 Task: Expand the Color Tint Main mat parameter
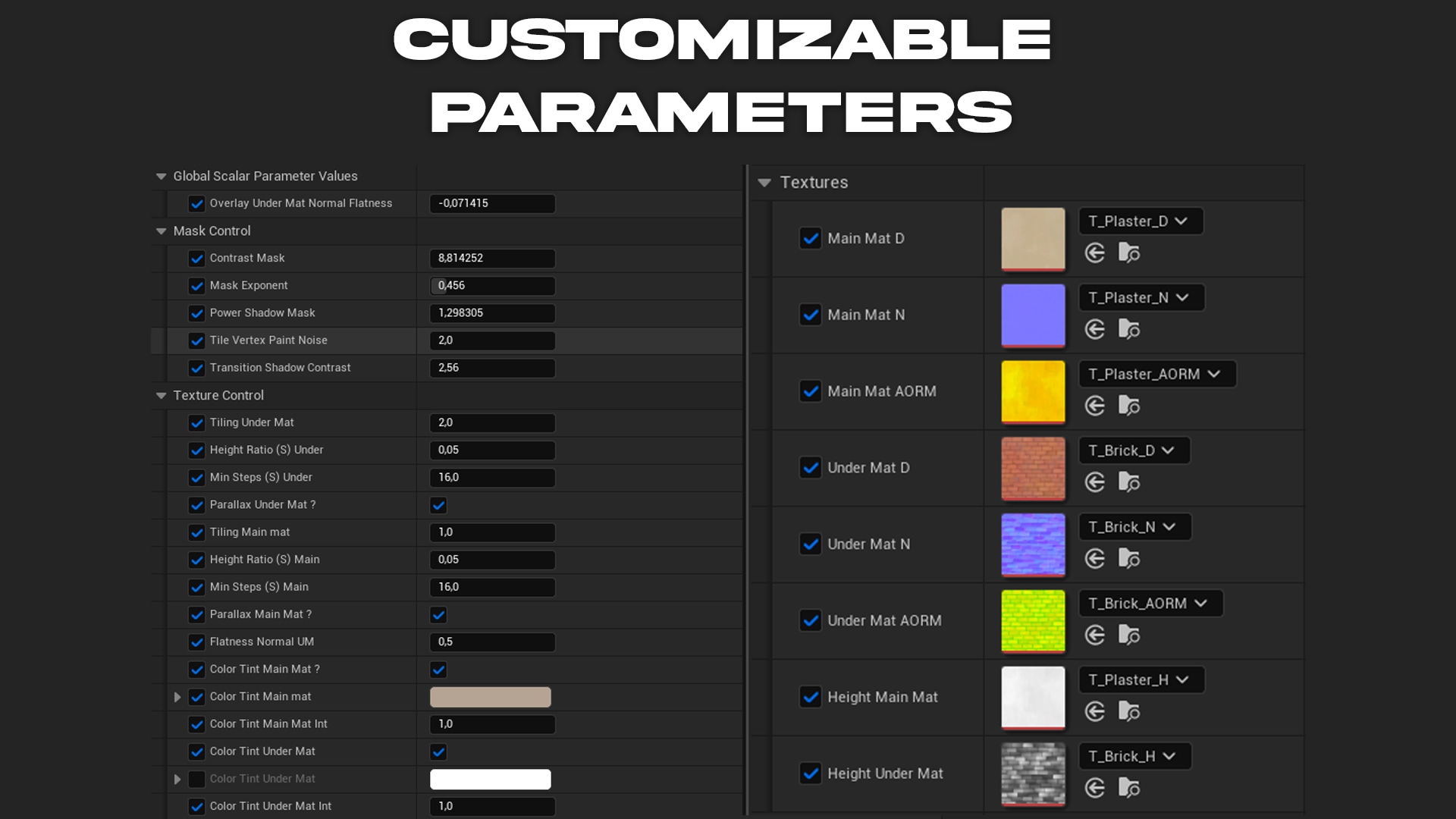[177, 697]
